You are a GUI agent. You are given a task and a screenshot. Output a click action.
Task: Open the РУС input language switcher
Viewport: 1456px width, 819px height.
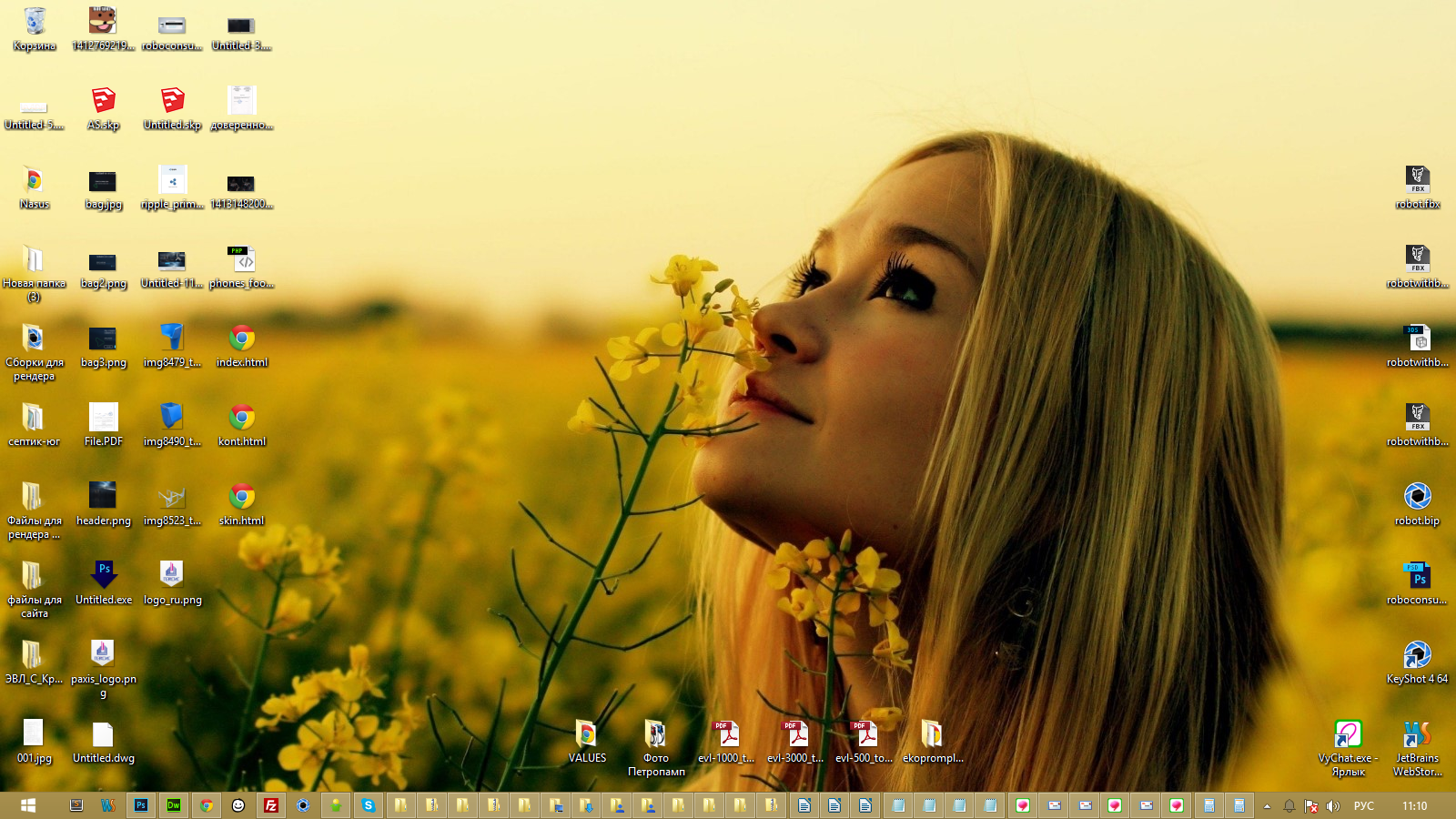1363,806
